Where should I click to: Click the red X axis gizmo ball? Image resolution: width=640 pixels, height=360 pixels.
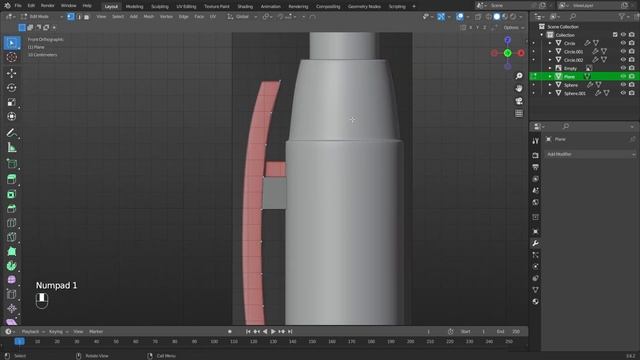point(521,53)
